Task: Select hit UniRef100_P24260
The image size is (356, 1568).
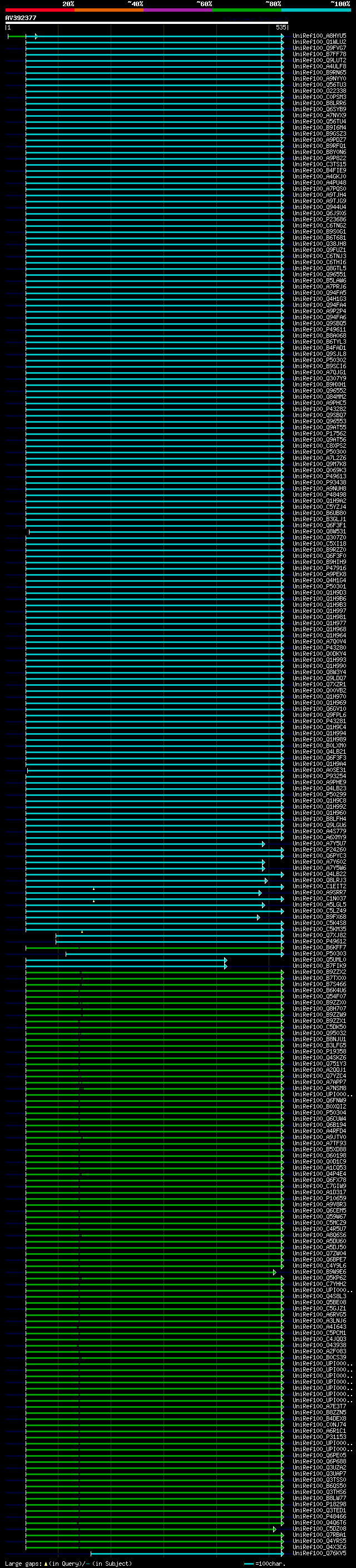Action: pyautogui.click(x=319, y=849)
